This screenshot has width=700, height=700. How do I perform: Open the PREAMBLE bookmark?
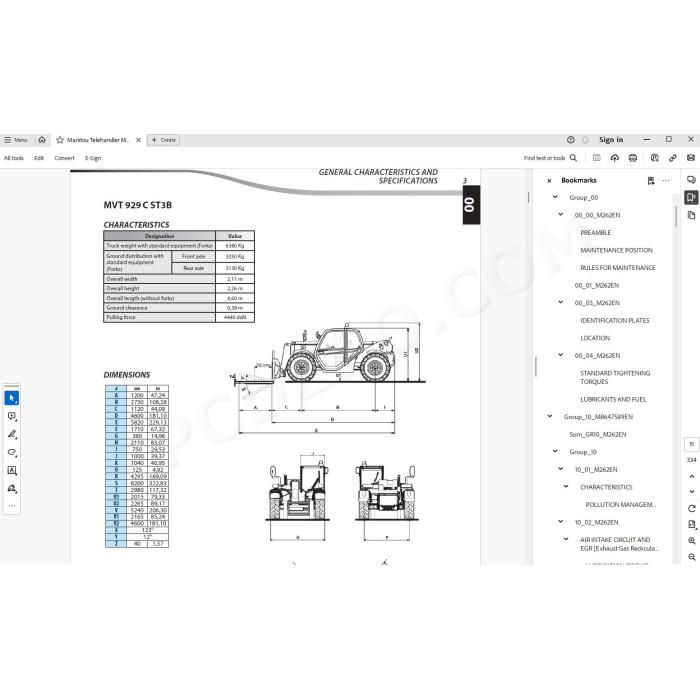click(x=596, y=233)
